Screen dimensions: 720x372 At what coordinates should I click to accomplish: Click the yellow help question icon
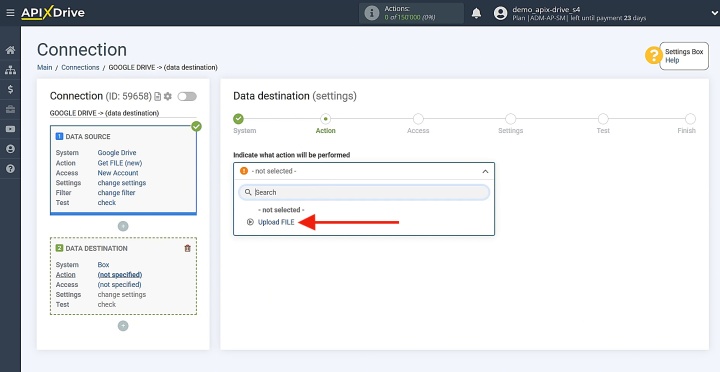653,56
